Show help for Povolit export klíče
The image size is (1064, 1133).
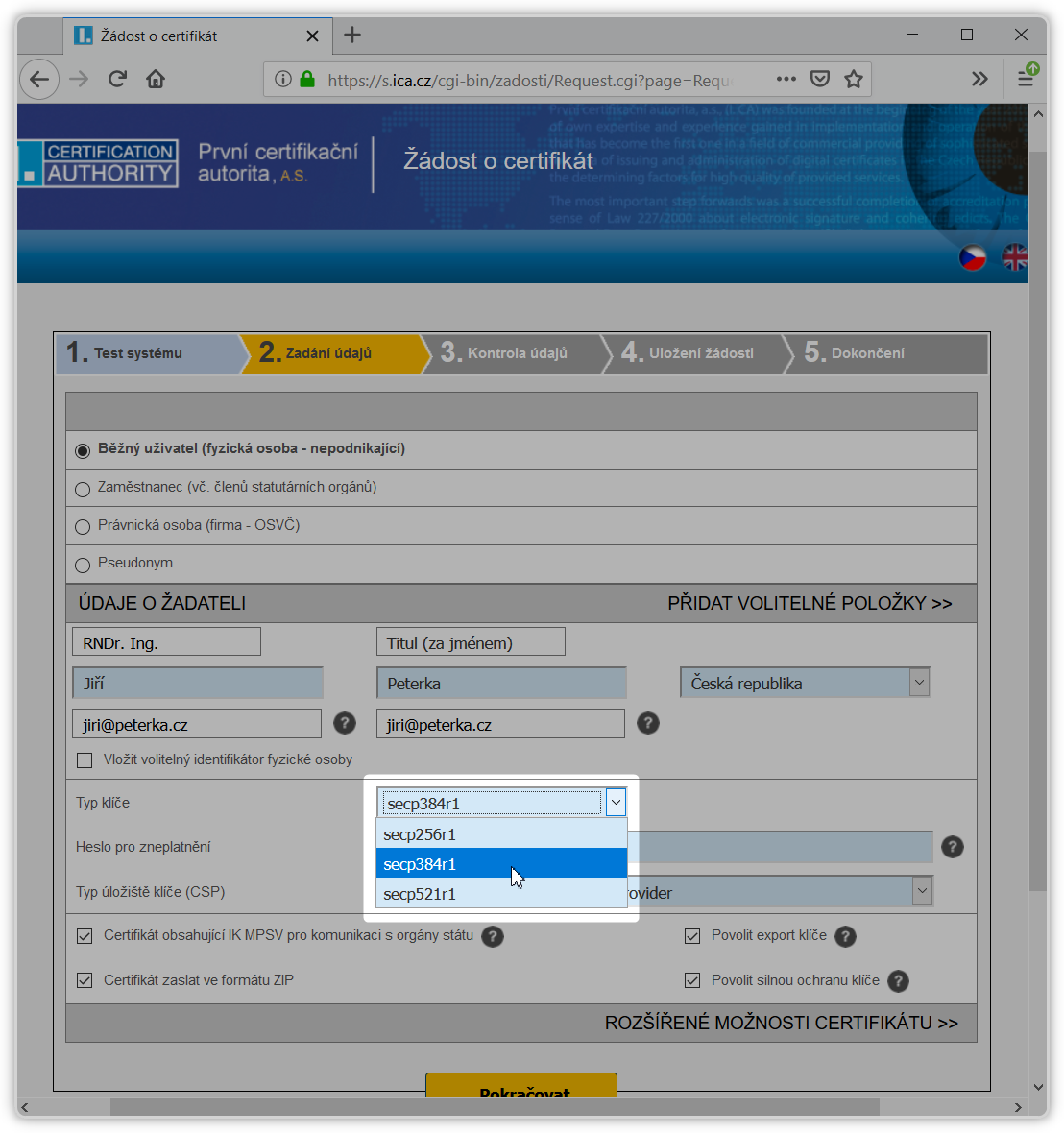[846, 936]
